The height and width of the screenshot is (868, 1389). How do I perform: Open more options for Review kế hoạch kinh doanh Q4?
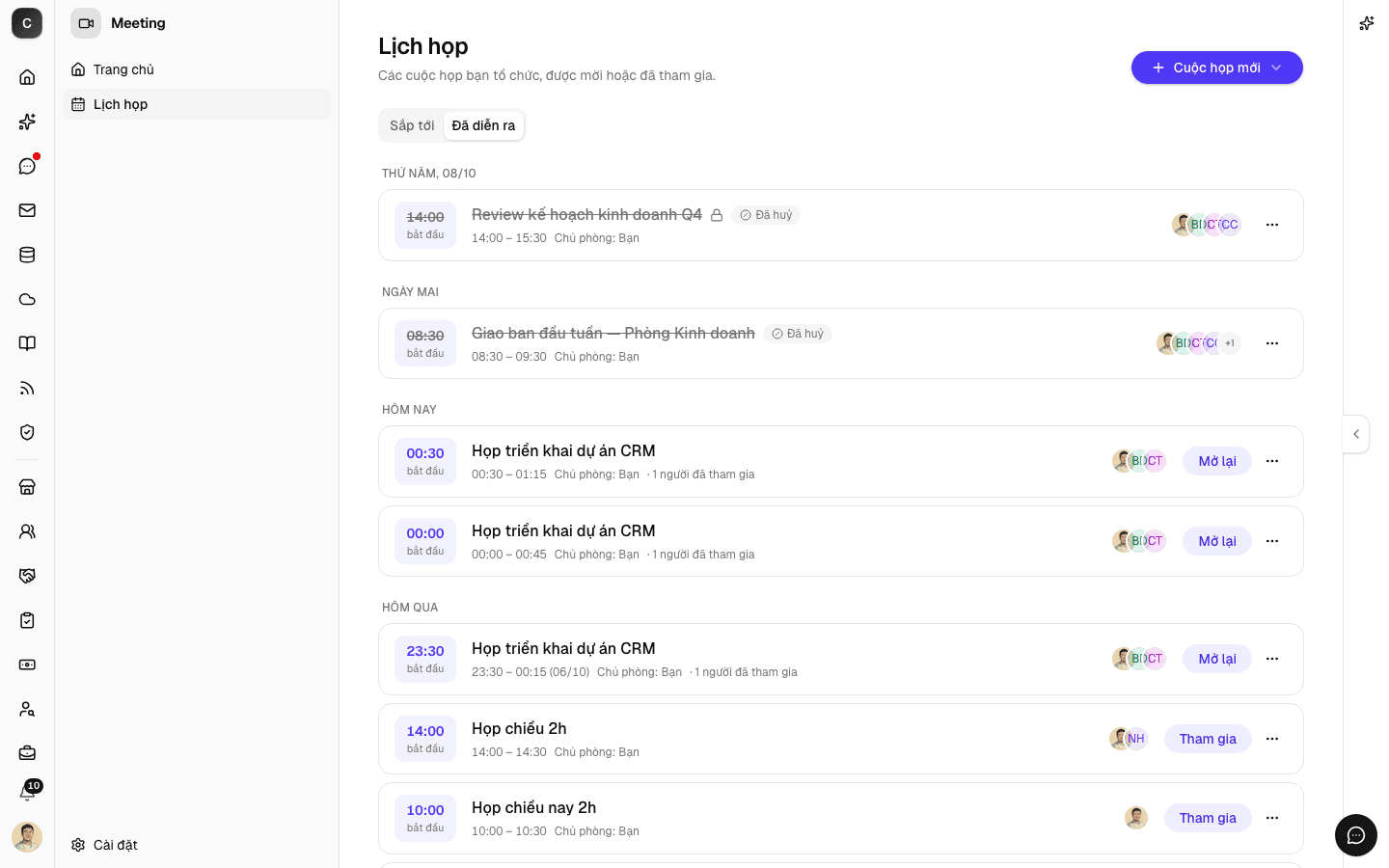point(1272,225)
